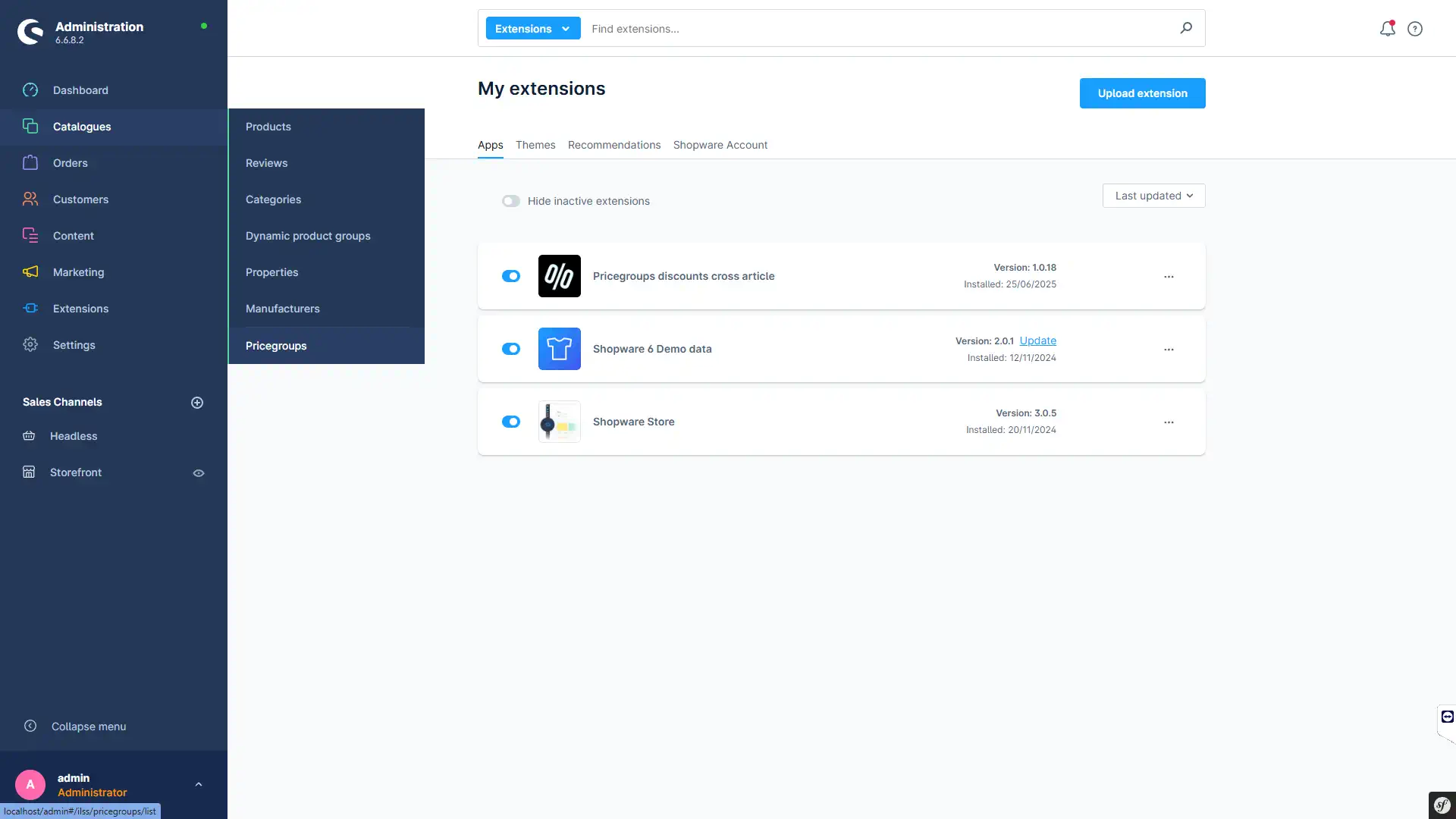Click the Shopware logo icon
The image size is (1456, 819).
[30, 32]
